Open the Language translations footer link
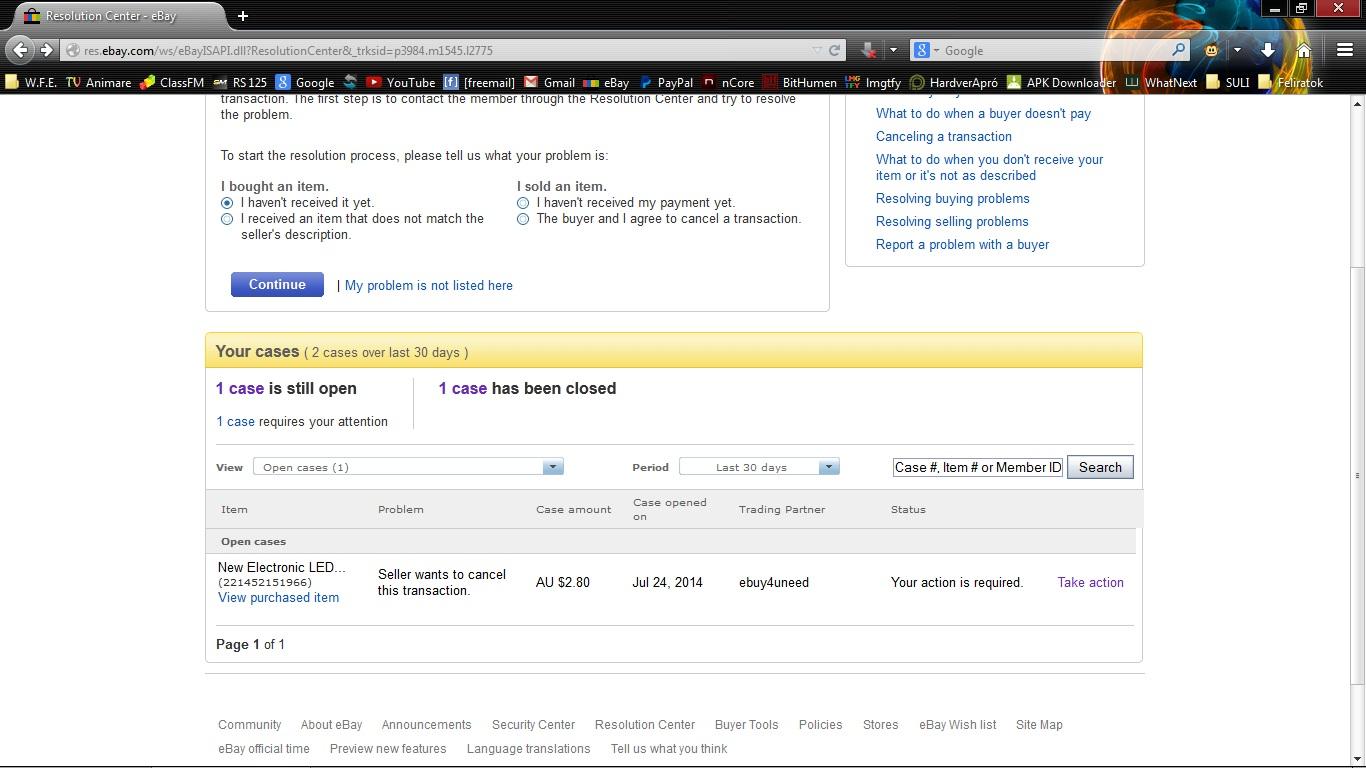 [528, 748]
